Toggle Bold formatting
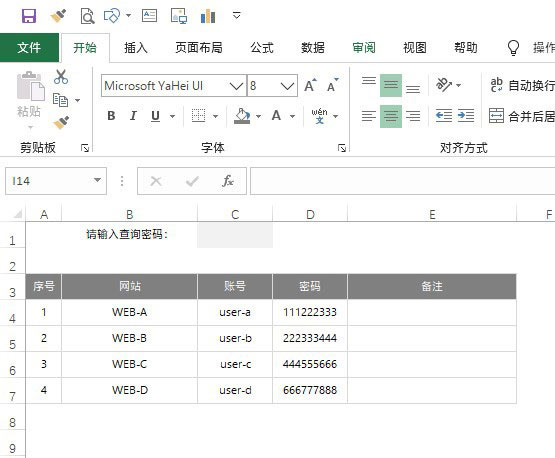 click(111, 116)
